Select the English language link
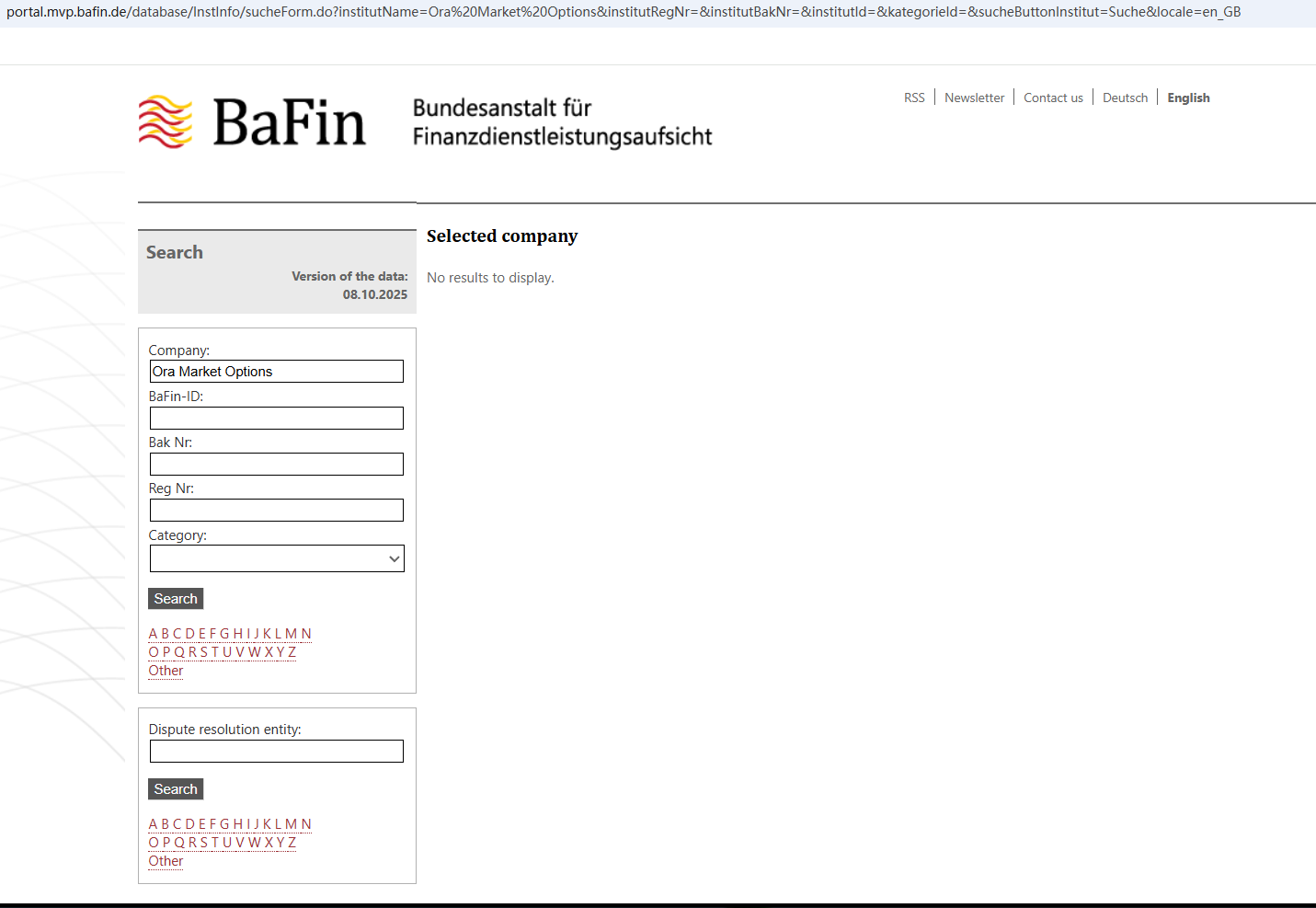1316x908 pixels. [x=1188, y=98]
